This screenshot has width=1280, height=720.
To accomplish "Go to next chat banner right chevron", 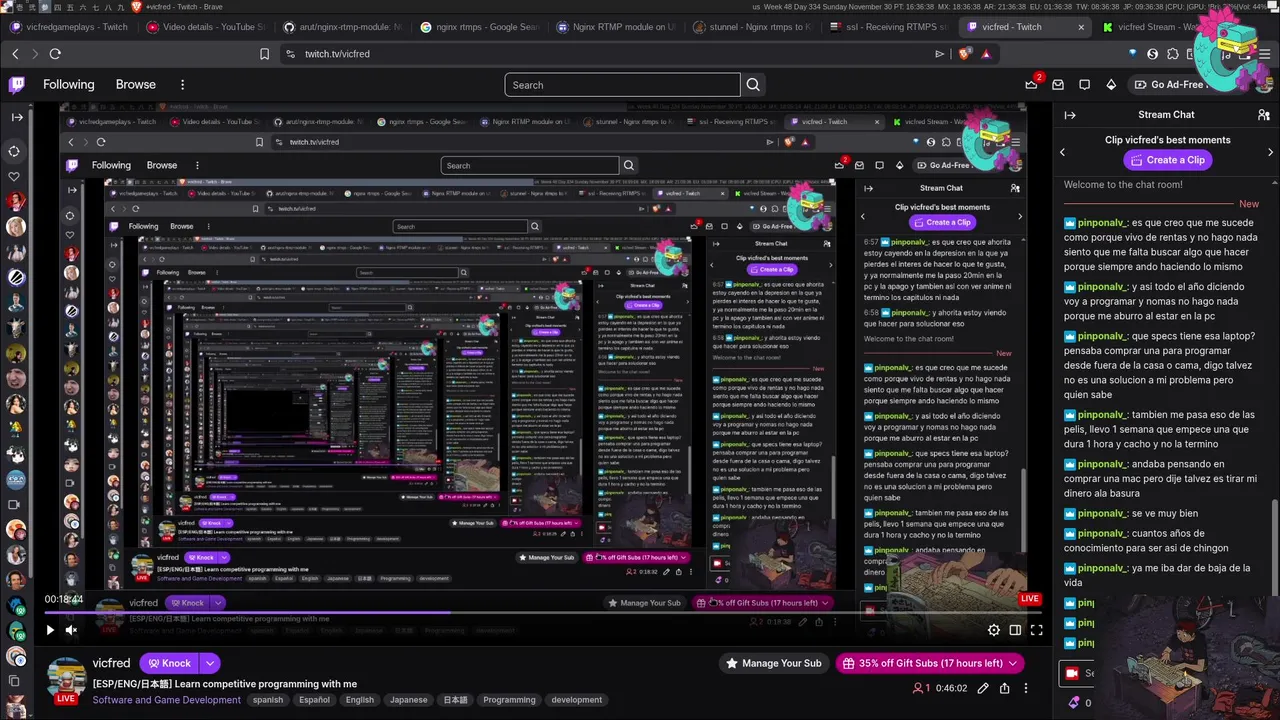I will [1270, 152].
